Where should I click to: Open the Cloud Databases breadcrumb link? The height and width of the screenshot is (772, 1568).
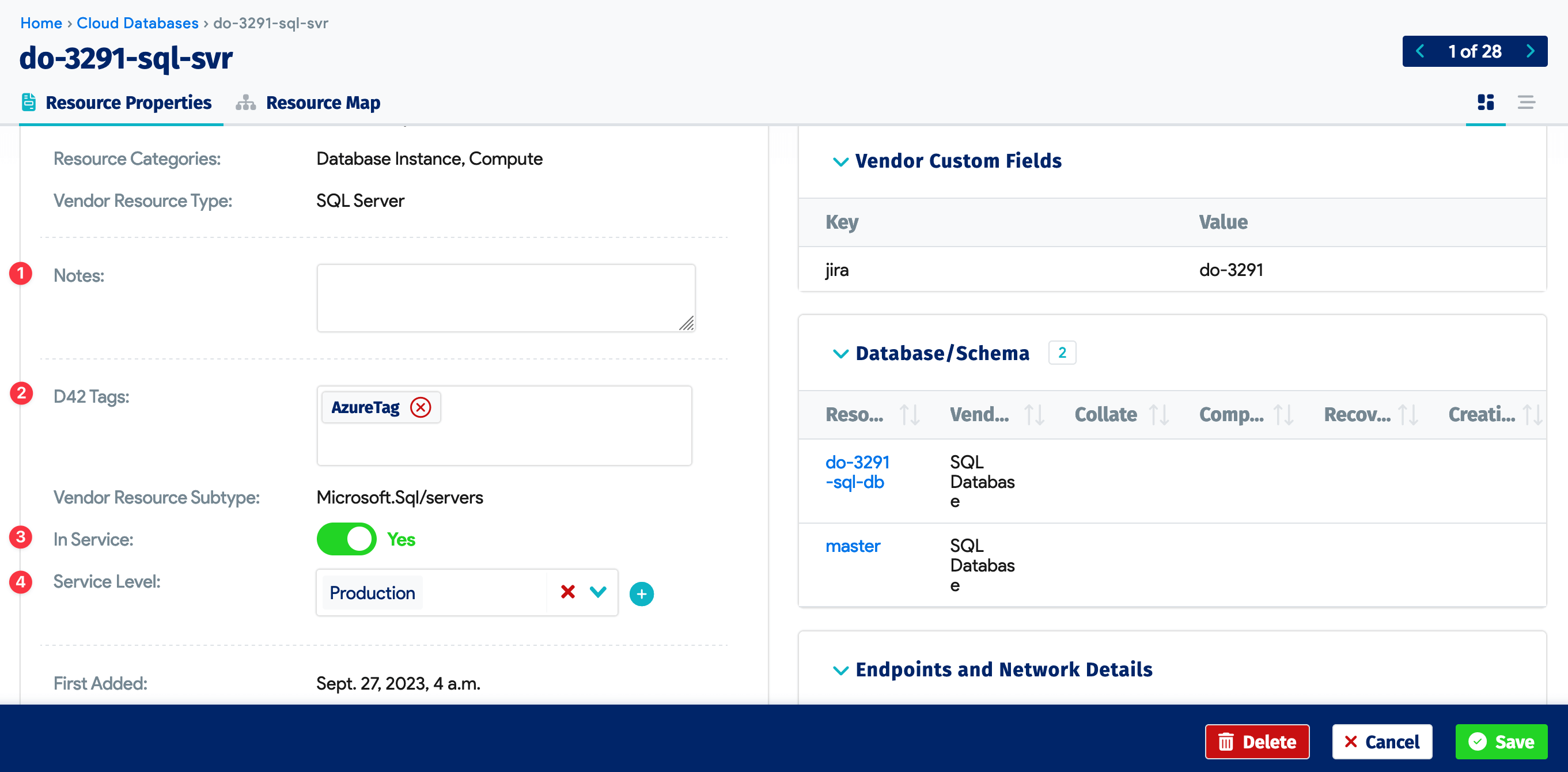click(x=138, y=22)
